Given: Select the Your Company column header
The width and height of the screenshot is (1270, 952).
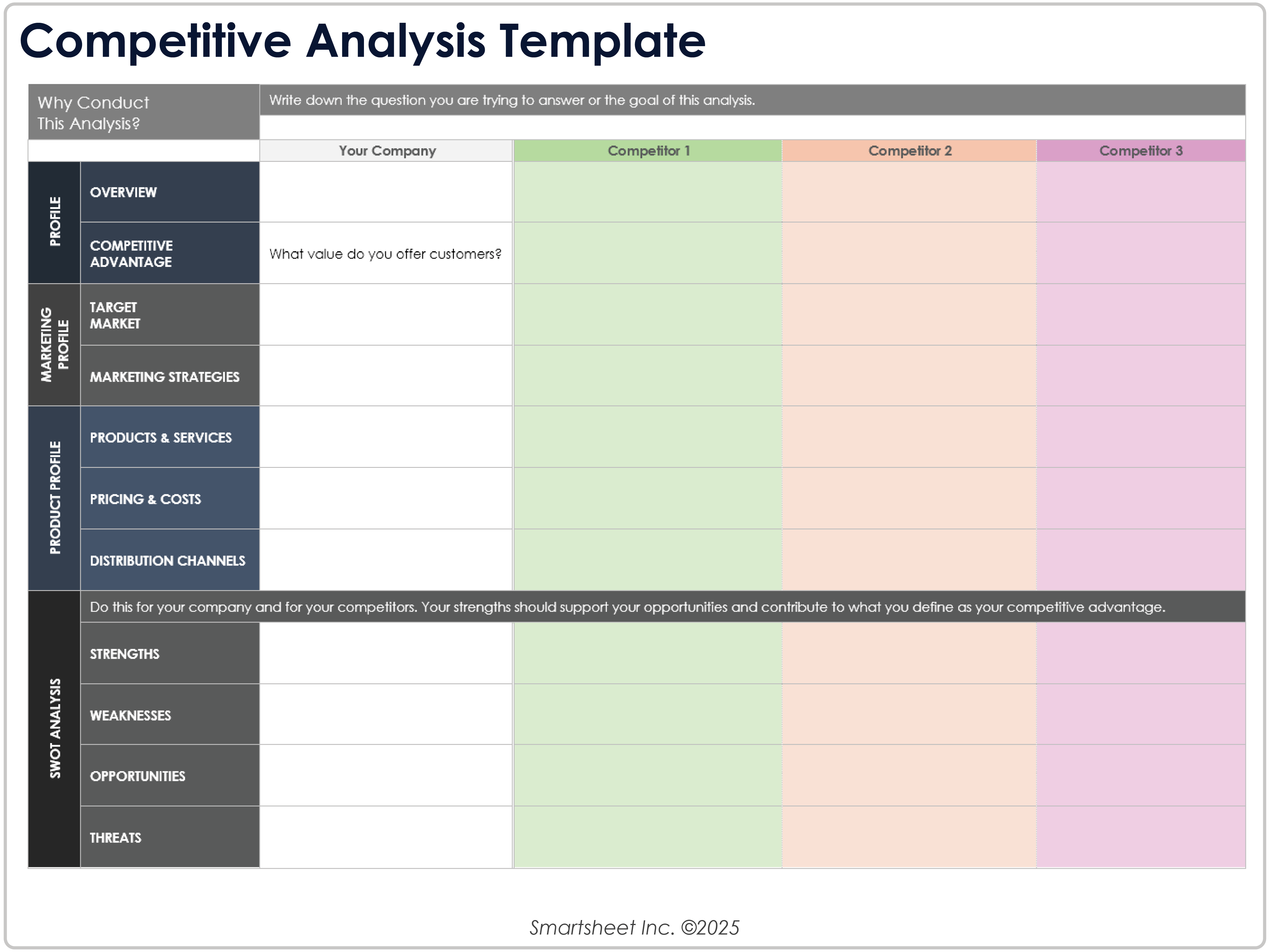Looking at the screenshot, I should (386, 151).
